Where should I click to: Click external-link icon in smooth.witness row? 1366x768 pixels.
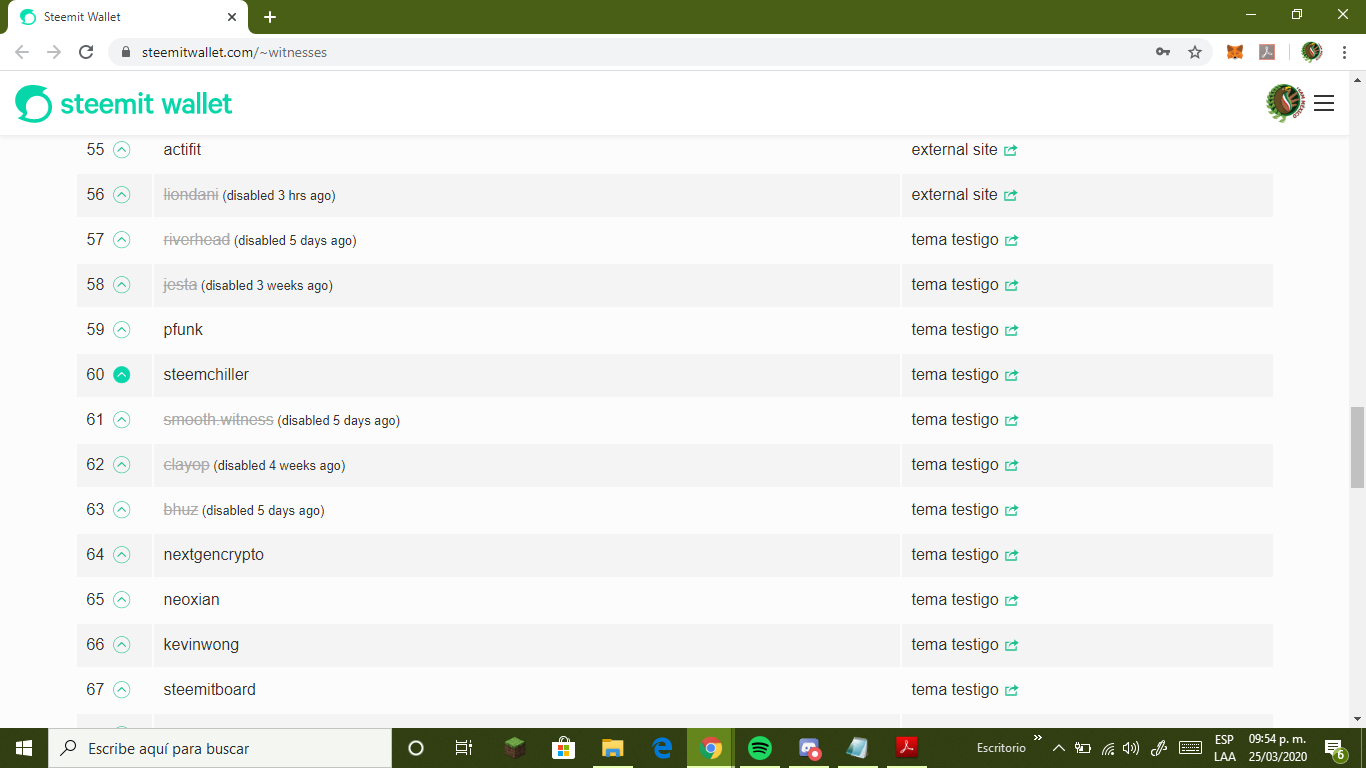pos(1011,421)
